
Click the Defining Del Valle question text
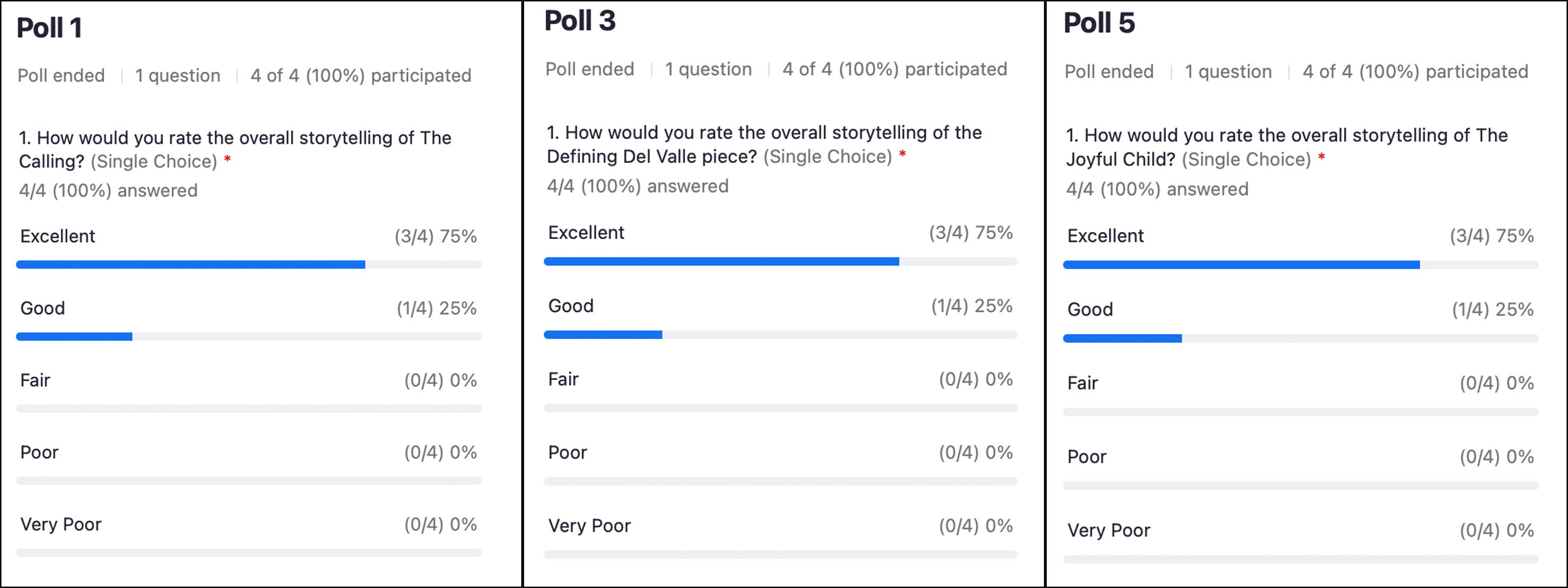tap(764, 144)
